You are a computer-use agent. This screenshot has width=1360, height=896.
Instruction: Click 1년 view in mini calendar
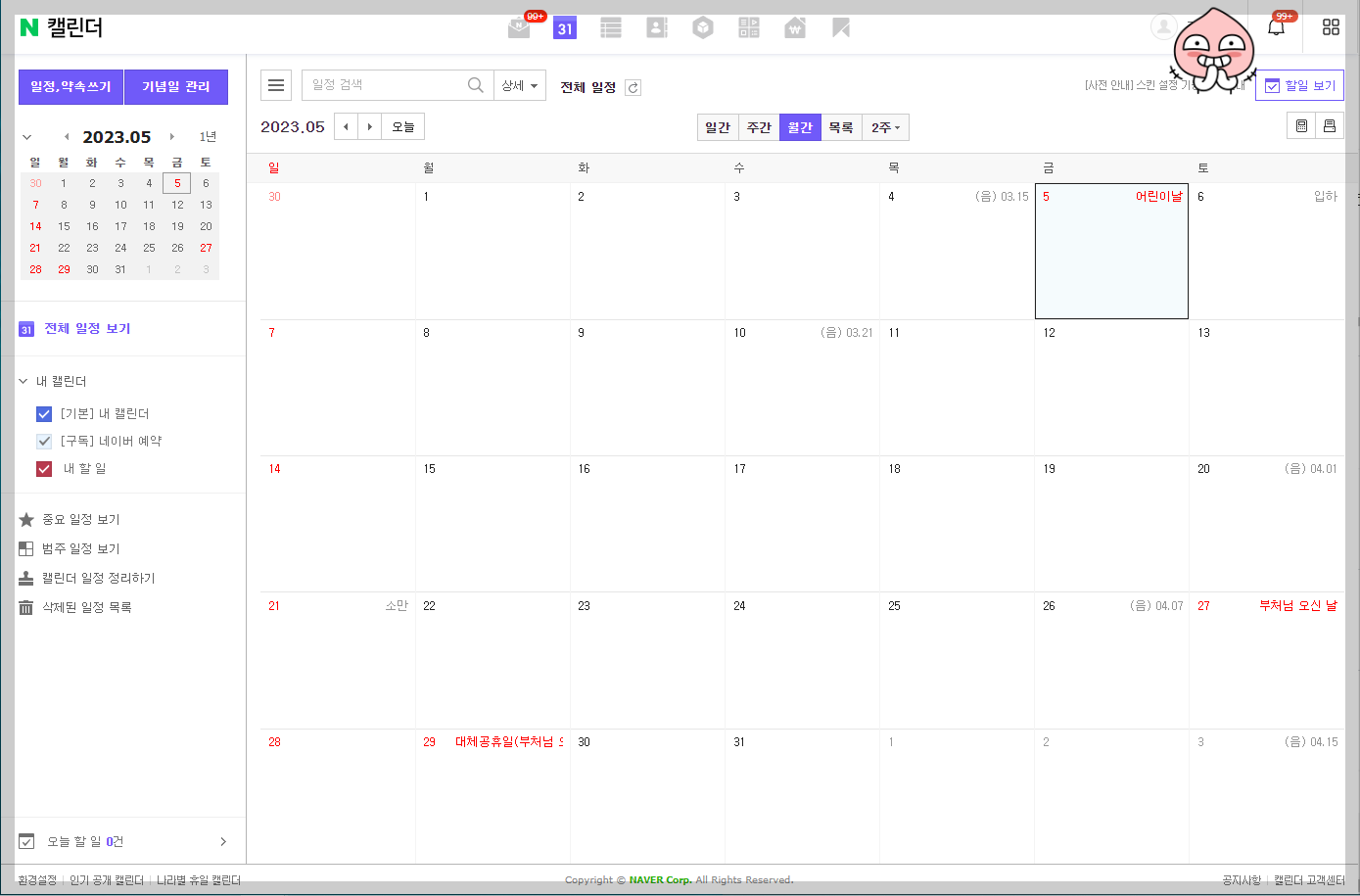point(208,137)
